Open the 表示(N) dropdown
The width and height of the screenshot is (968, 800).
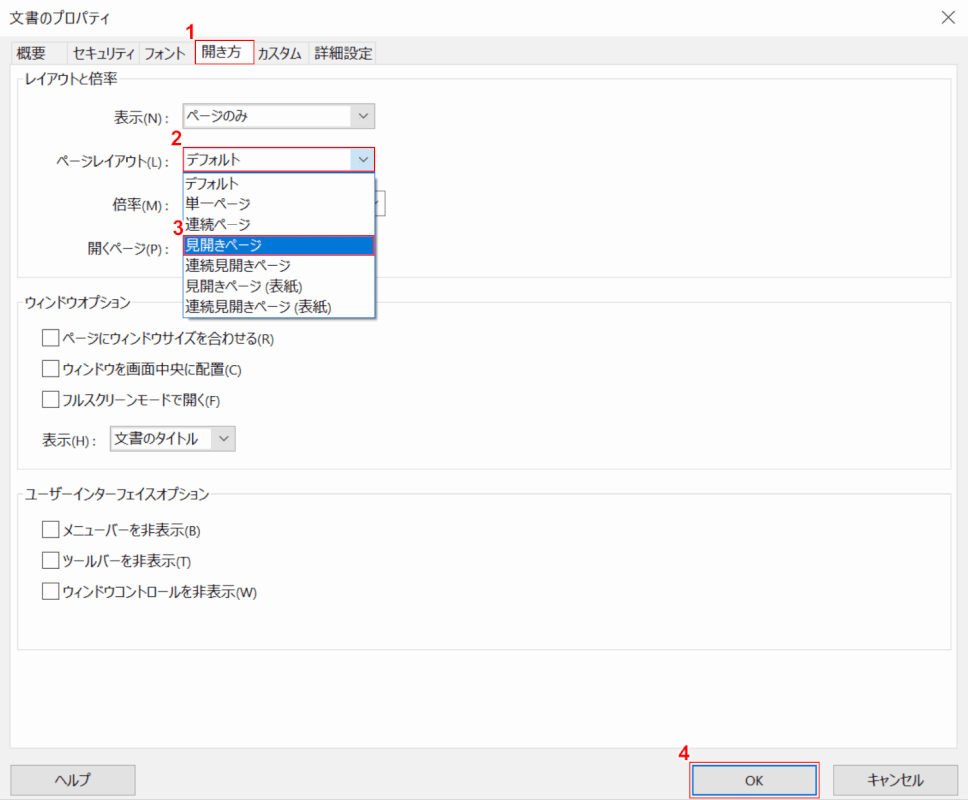[363, 115]
